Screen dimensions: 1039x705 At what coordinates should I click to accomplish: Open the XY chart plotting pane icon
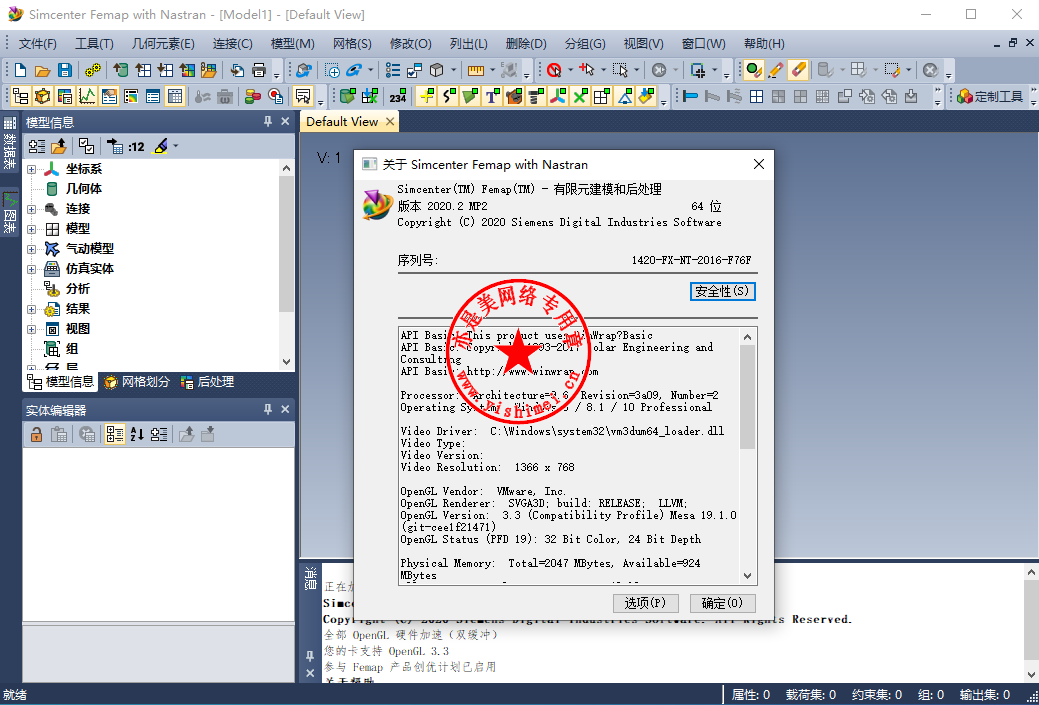86,97
